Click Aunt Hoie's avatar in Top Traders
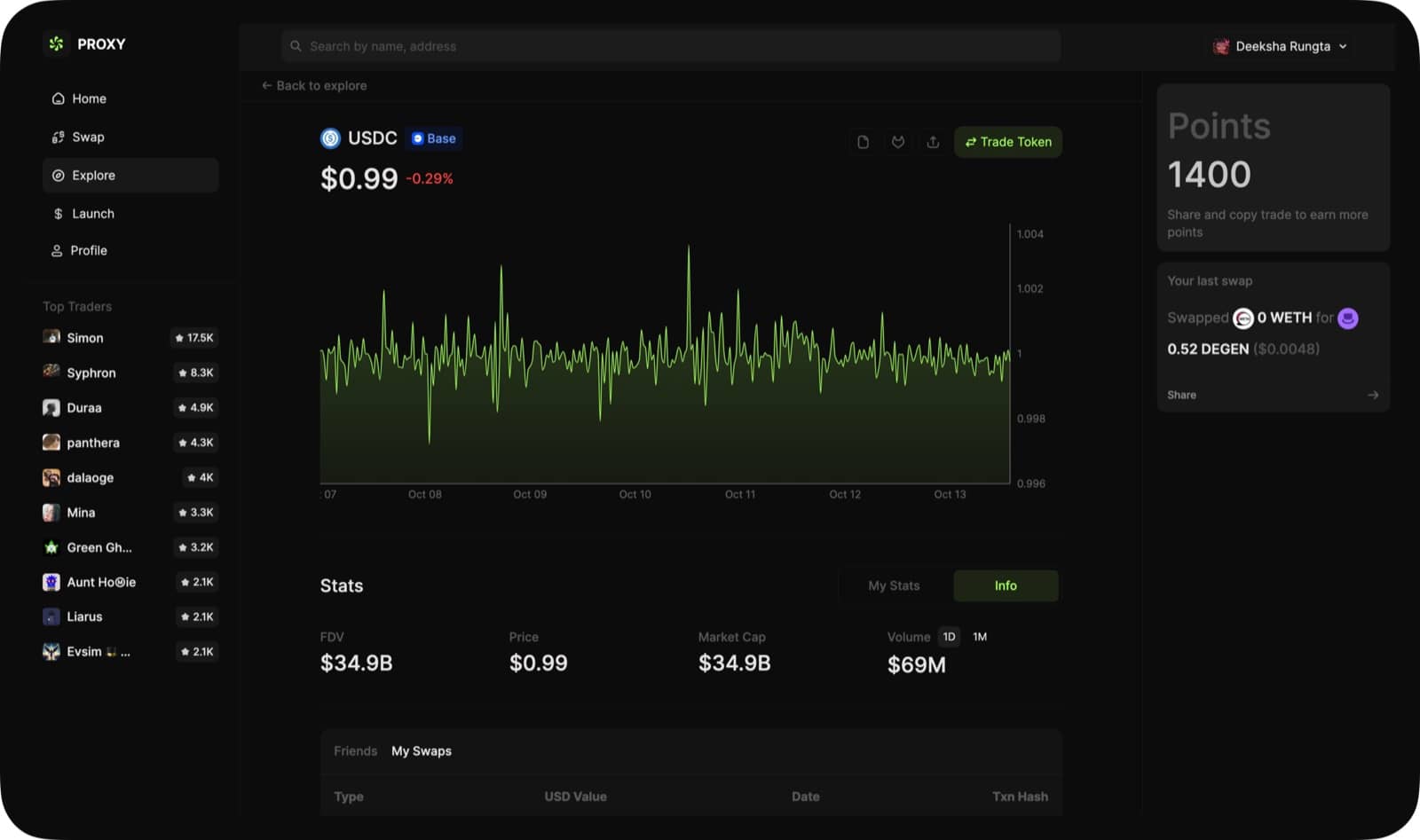The width and height of the screenshot is (1420, 840). coord(51,582)
